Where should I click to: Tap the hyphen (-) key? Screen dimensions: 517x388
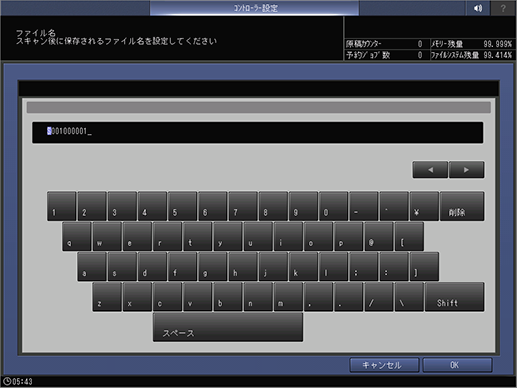[364, 206]
